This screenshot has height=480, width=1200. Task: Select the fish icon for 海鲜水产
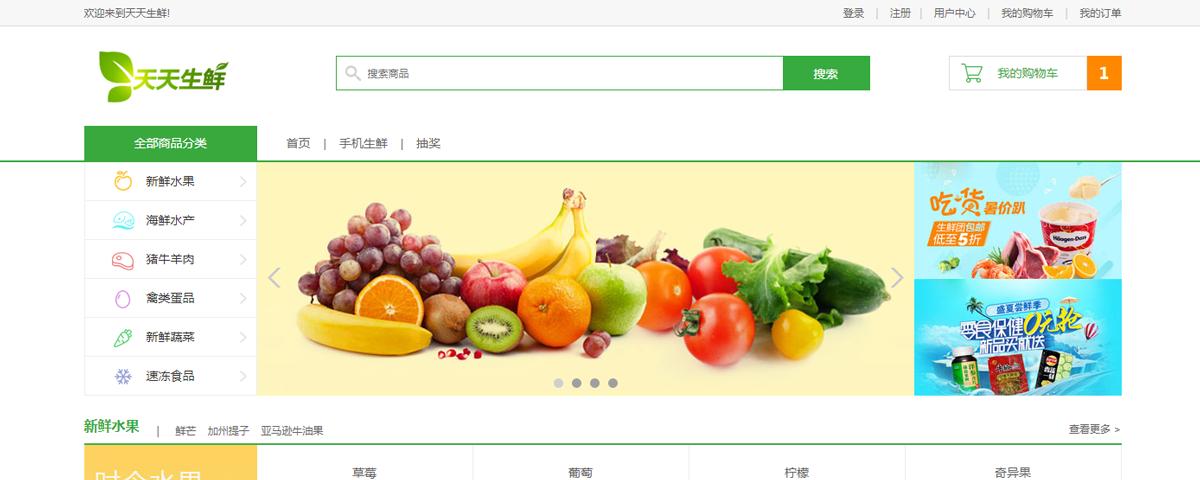(123, 220)
